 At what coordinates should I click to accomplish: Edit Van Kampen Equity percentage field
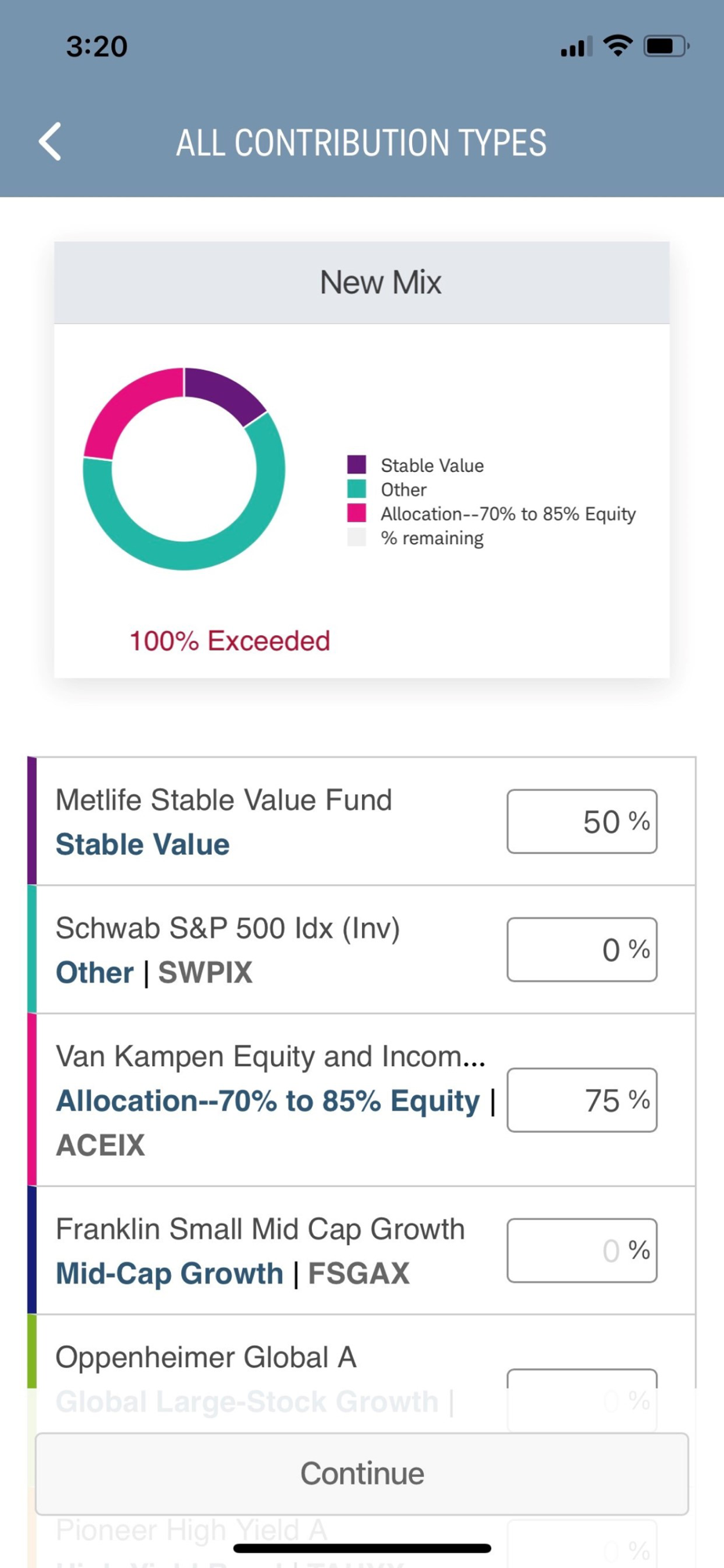[x=581, y=1100]
